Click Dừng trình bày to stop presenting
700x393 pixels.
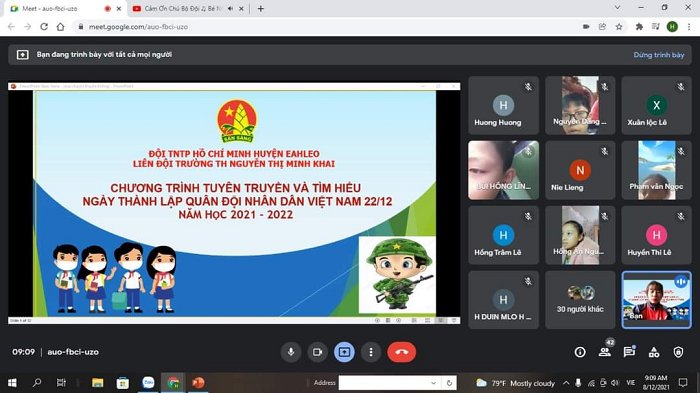pos(658,55)
